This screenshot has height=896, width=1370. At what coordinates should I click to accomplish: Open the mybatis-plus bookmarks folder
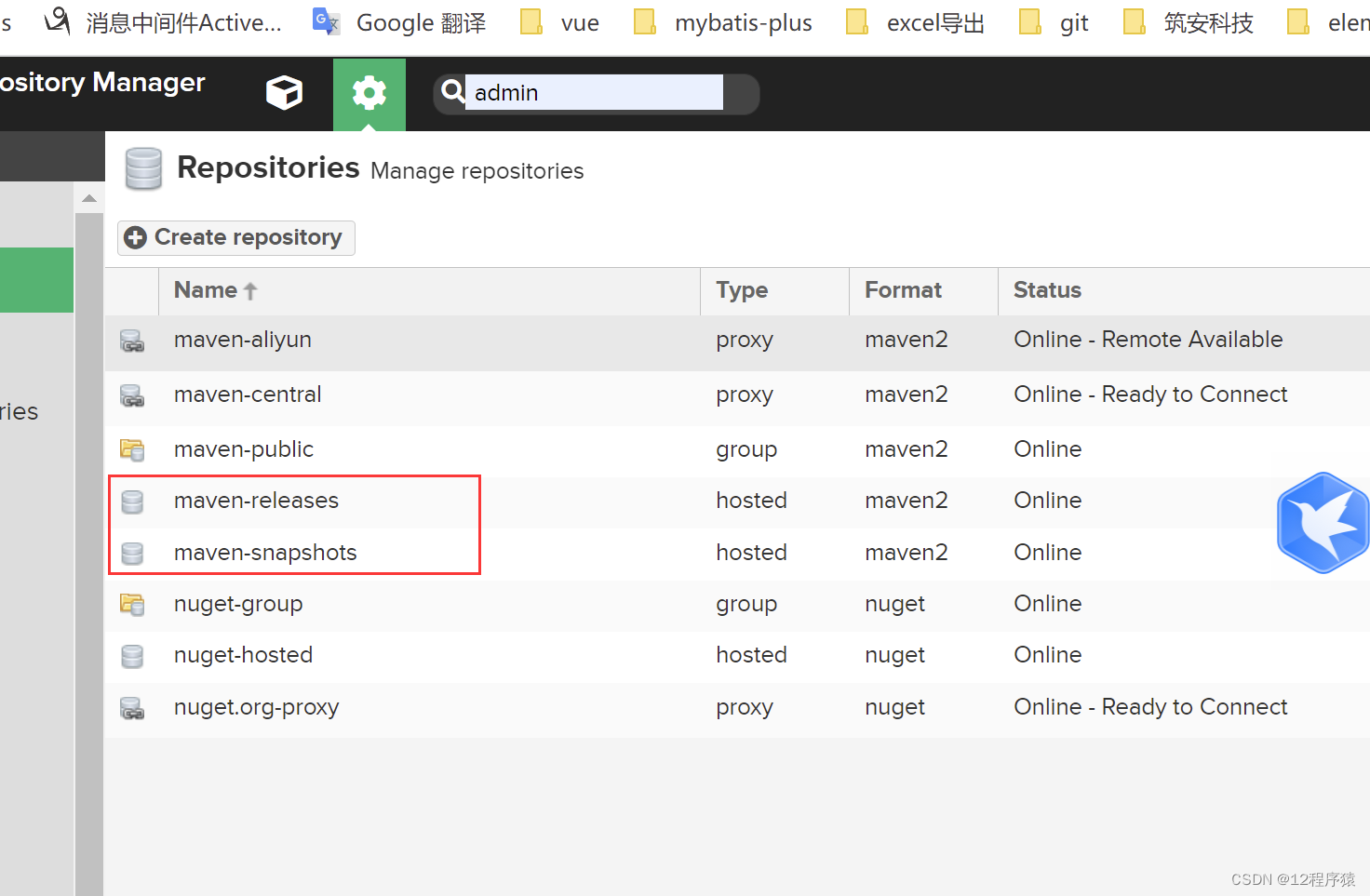(x=722, y=22)
